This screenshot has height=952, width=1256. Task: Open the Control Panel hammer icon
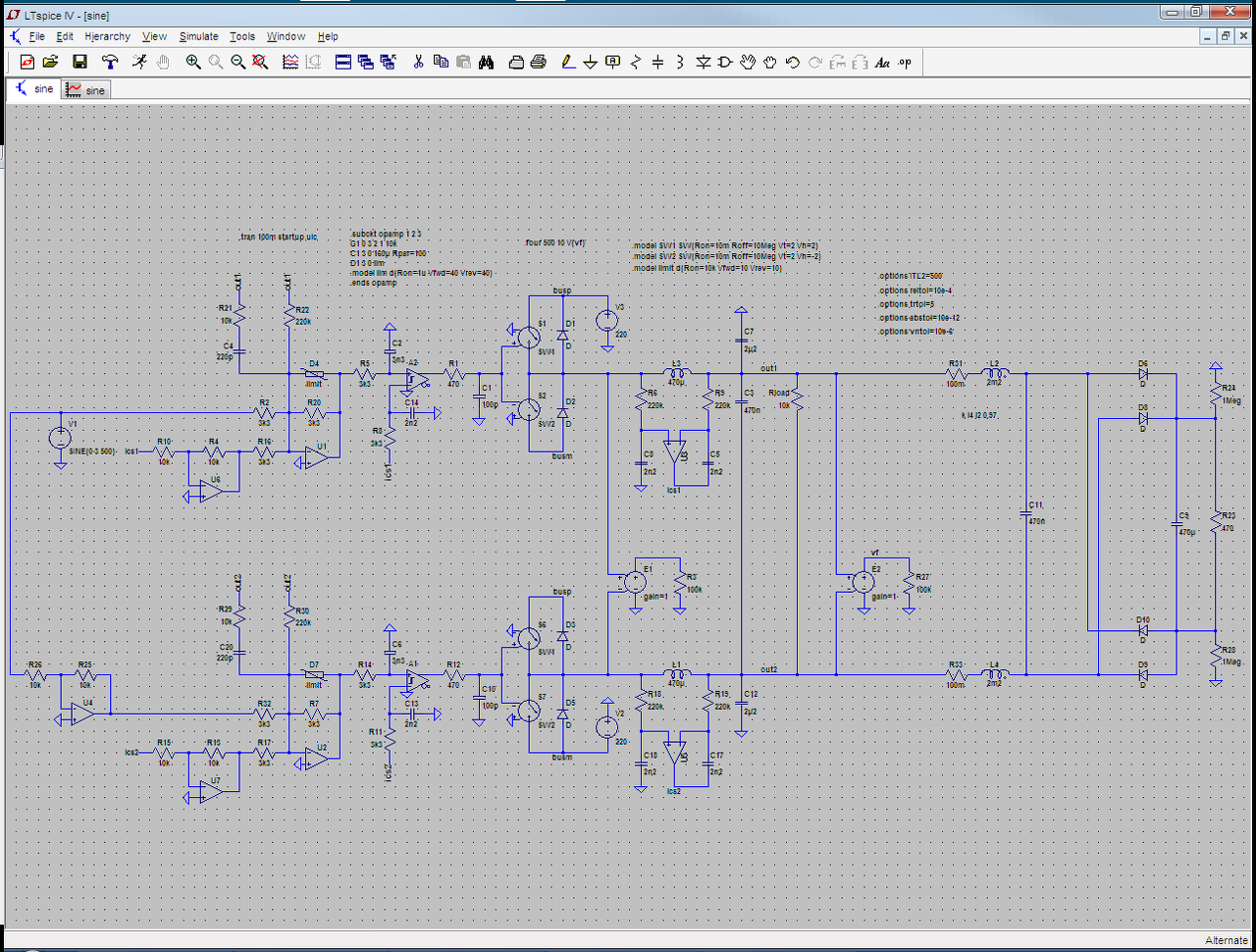110,62
